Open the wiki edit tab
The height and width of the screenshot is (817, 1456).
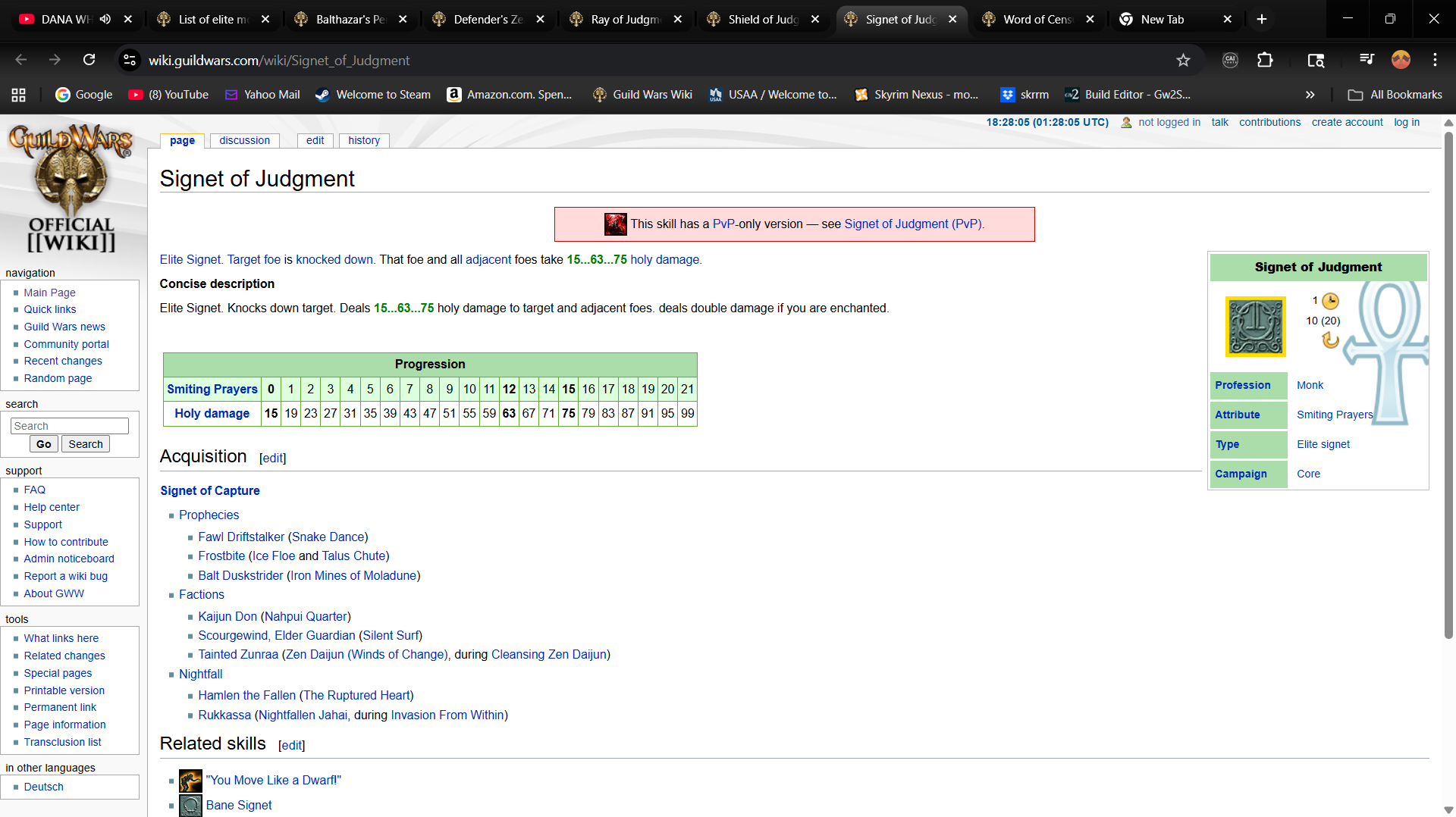[315, 141]
